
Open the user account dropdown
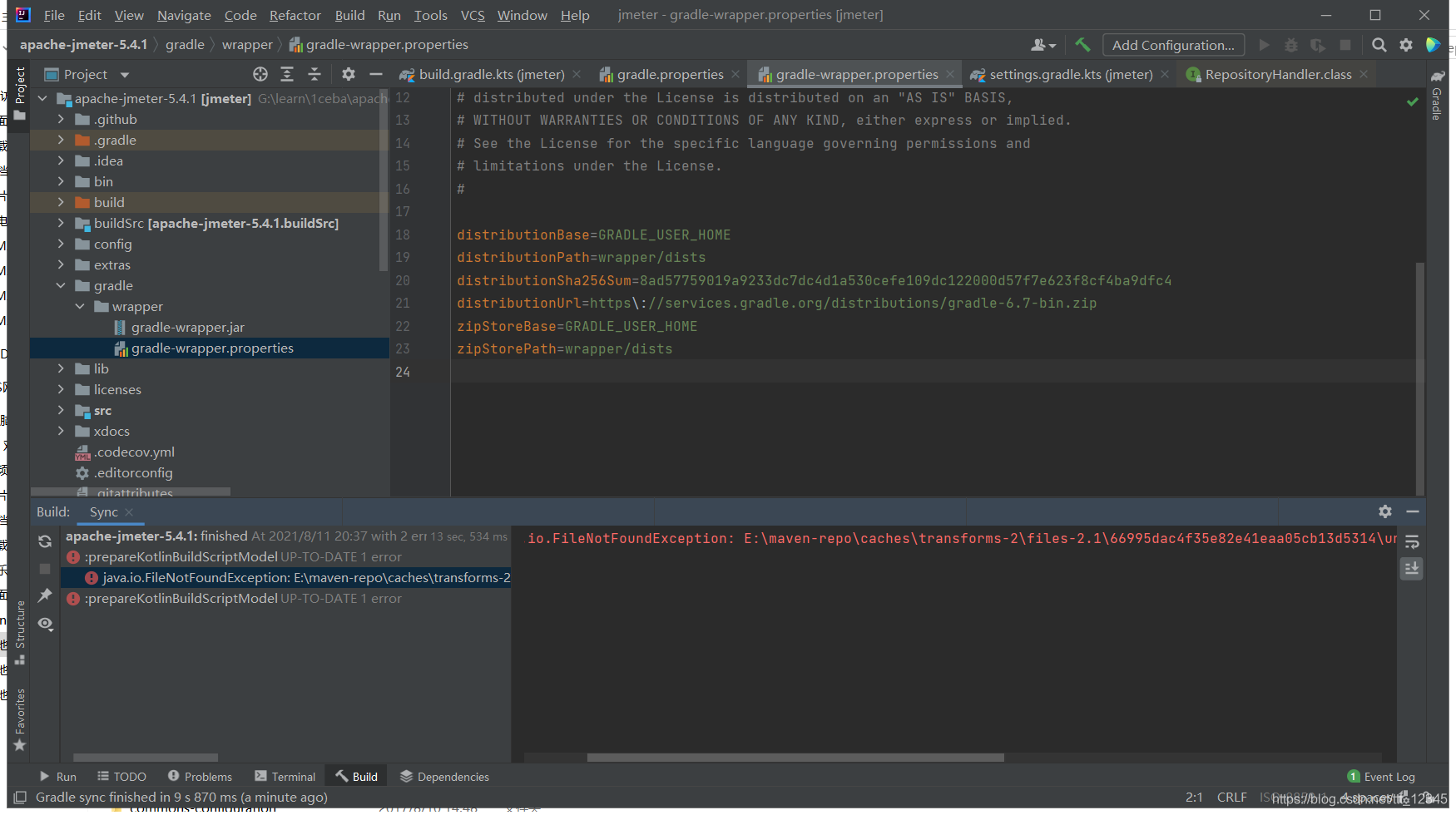click(1043, 45)
